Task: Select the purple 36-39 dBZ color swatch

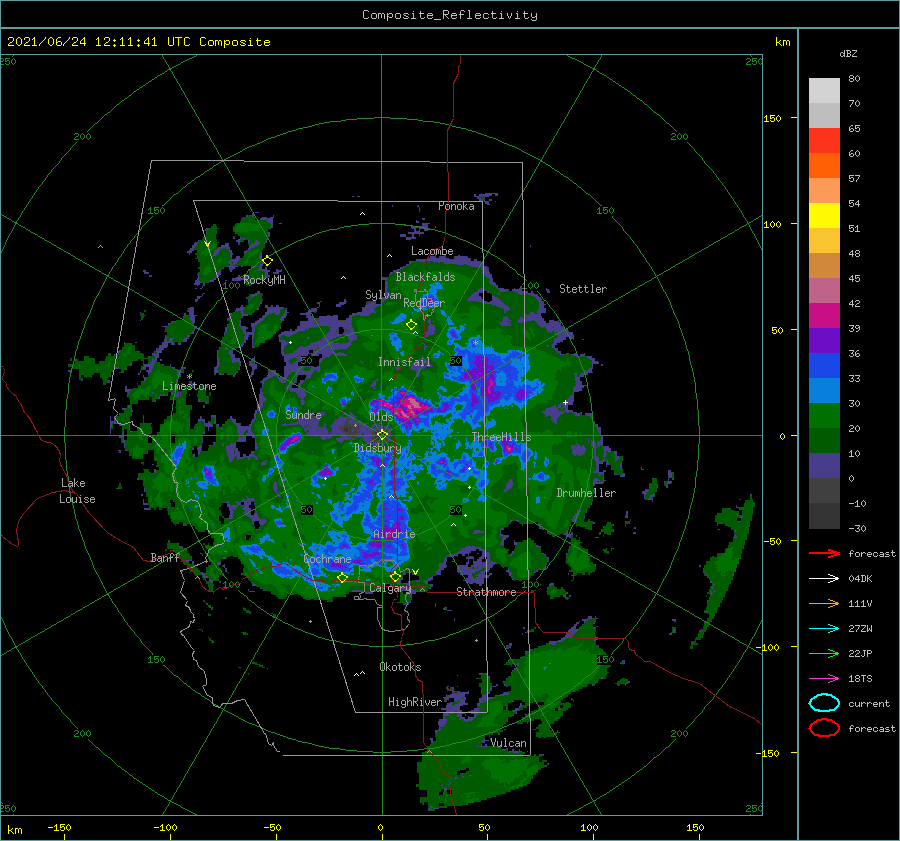Action: click(824, 341)
